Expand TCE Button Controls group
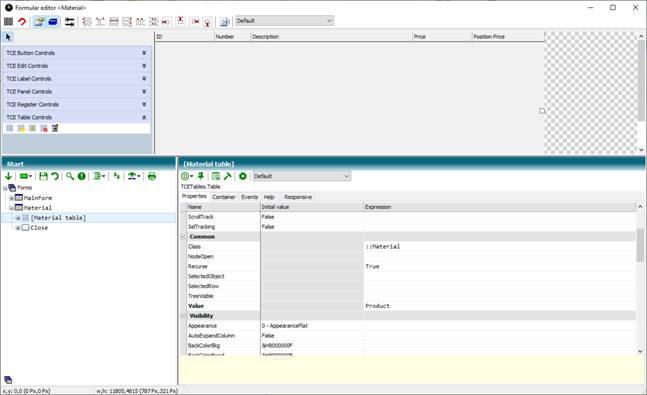 coord(77,53)
